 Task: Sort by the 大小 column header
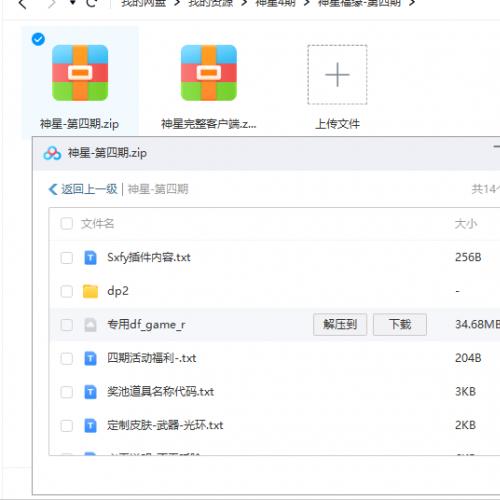466,224
